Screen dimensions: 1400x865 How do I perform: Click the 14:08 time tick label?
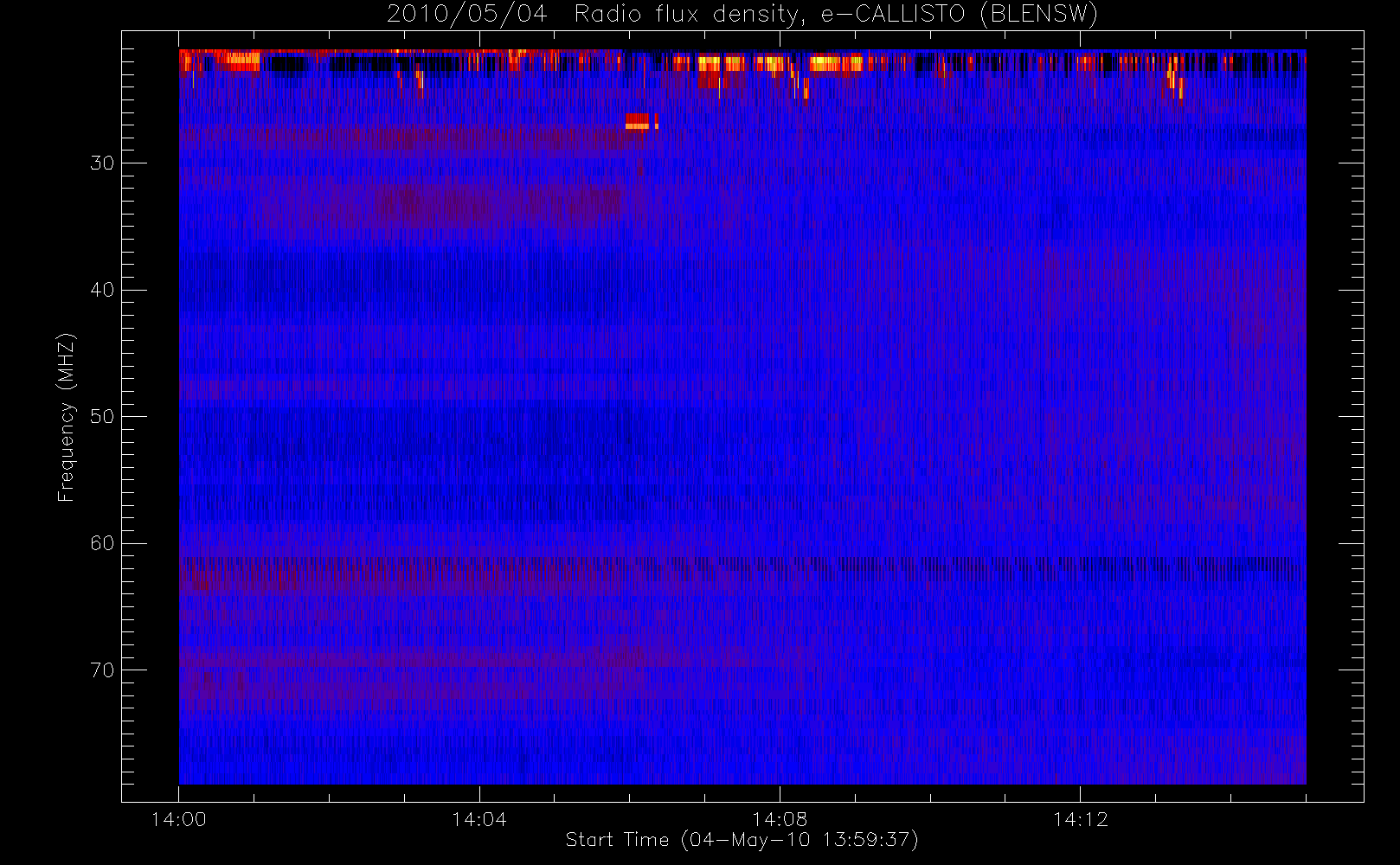(779, 819)
